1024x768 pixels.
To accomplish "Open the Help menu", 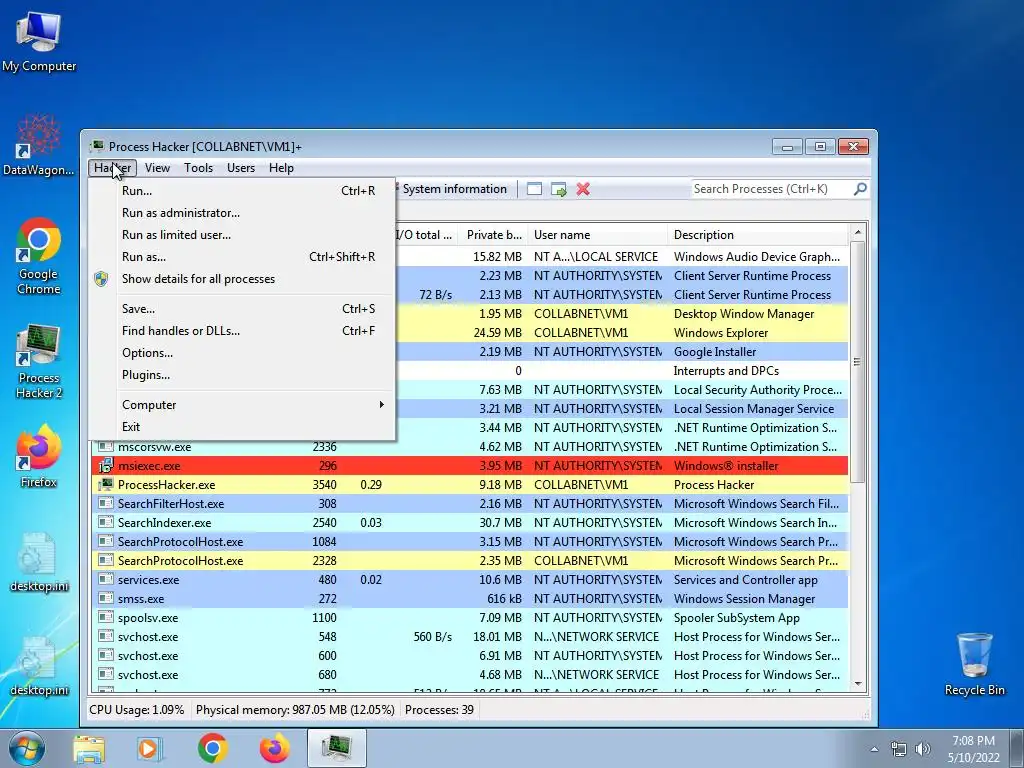I will tap(281, 168).
